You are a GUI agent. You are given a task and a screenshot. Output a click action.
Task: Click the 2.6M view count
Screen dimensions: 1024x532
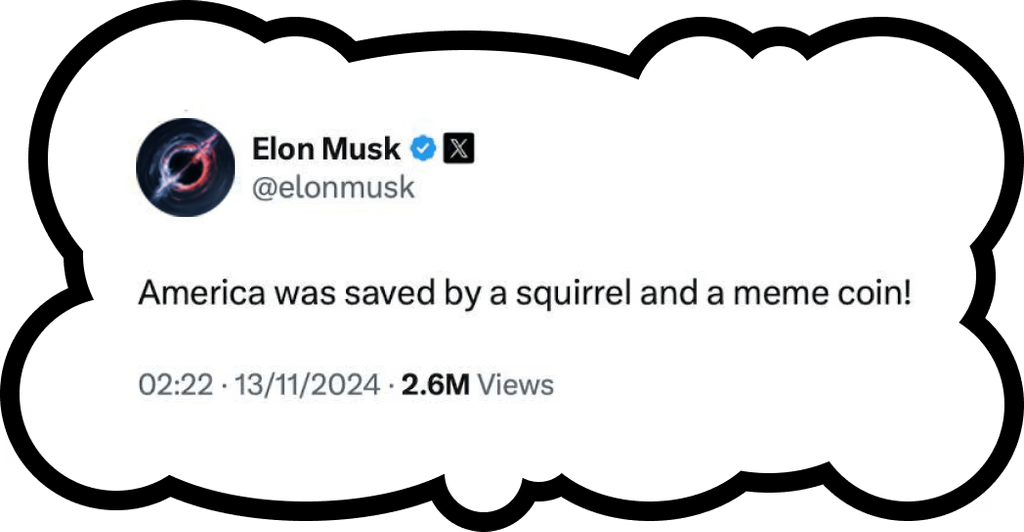click(x=435, y=385)
